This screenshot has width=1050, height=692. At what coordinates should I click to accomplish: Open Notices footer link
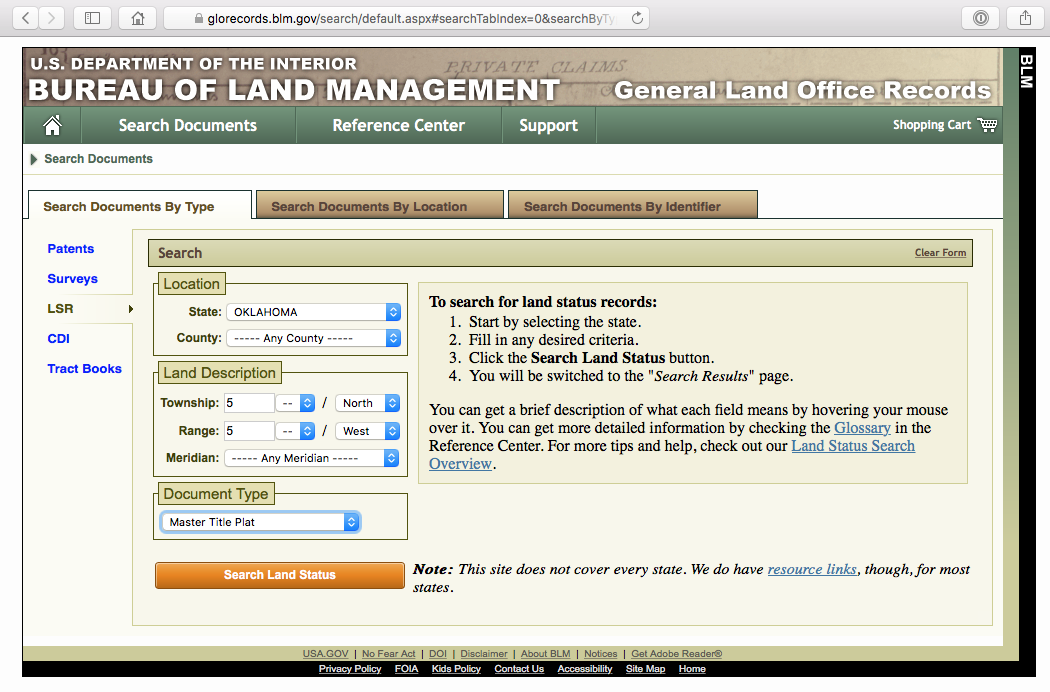[601, 654]
